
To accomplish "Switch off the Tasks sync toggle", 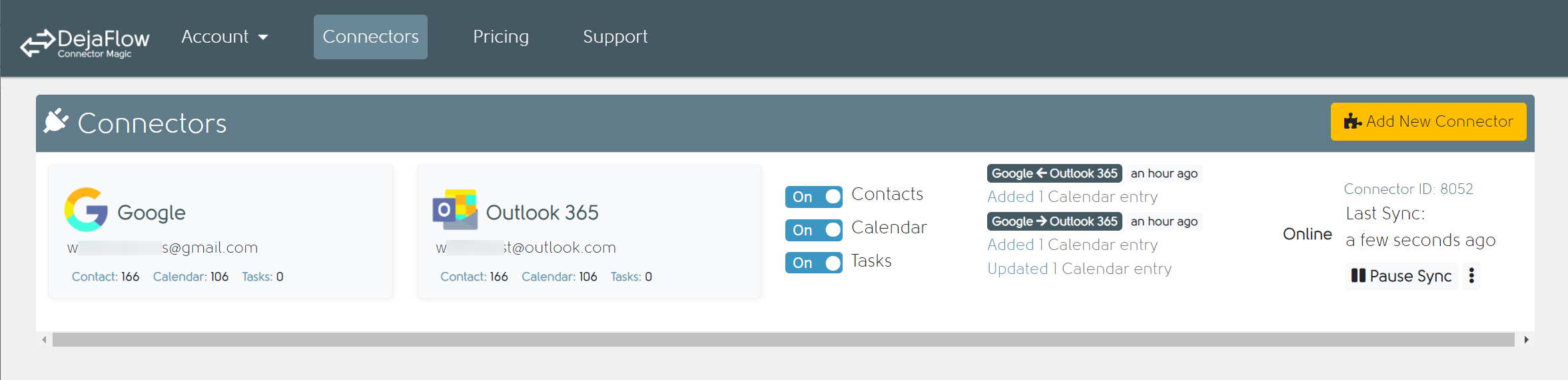I will click(813, 263).
